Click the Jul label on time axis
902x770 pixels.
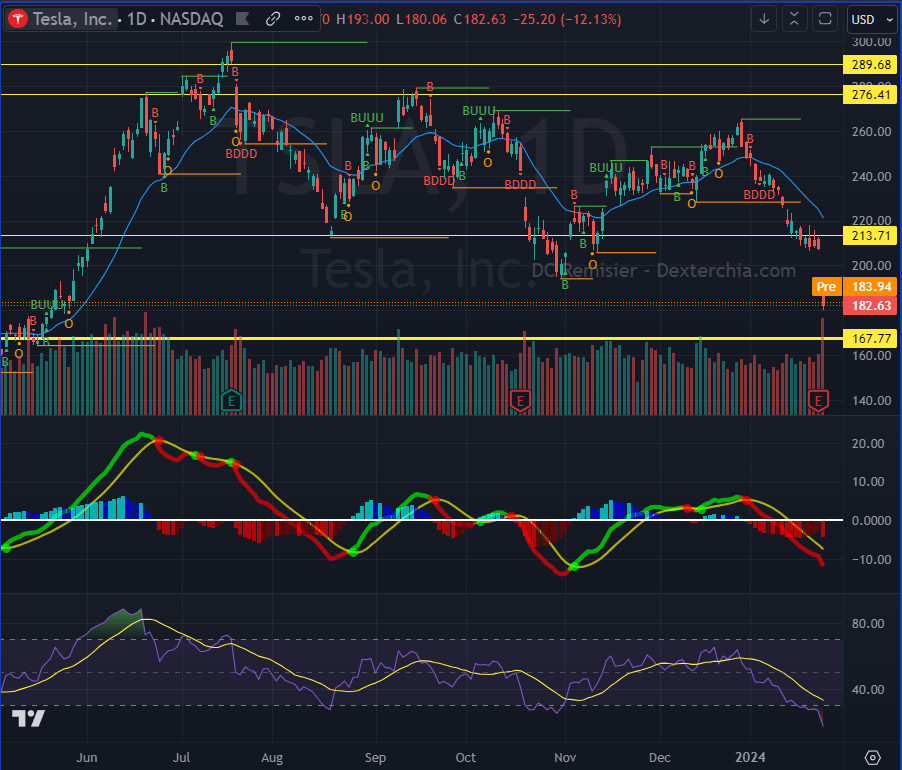coord(182,757)
